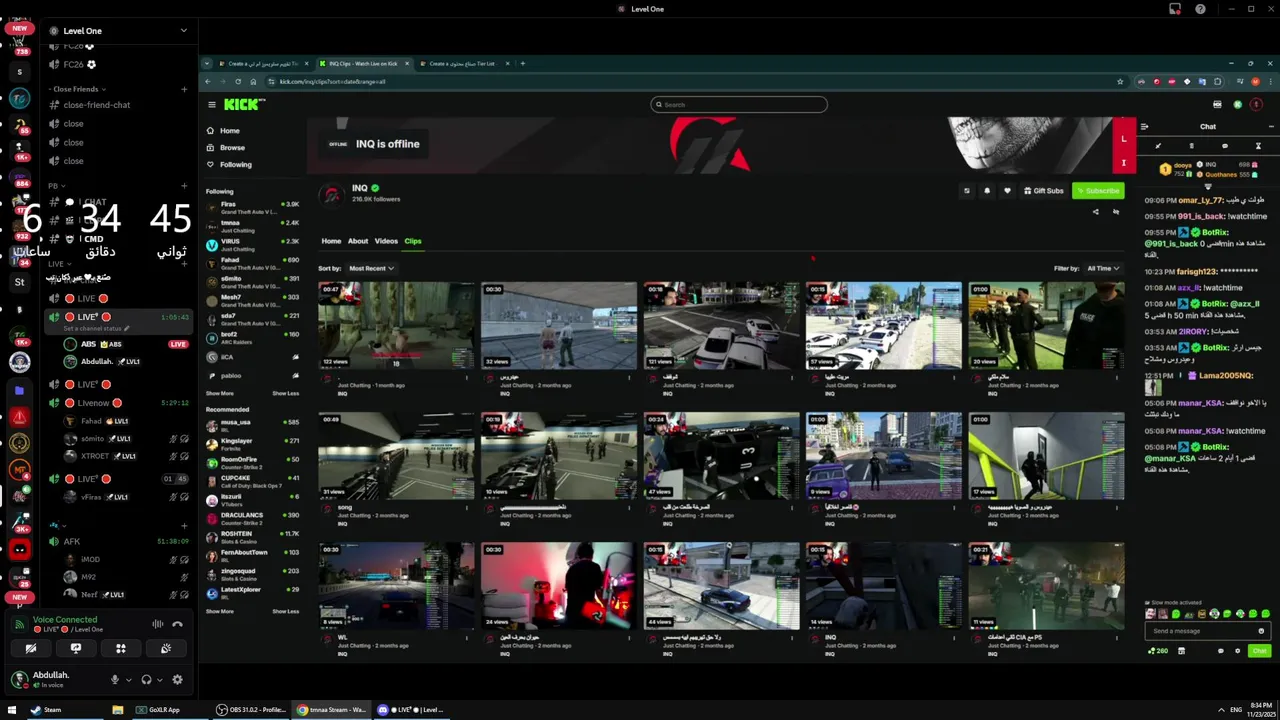Open the Most Recent sort dropdown
The image size is (1280, 720).
tap(371, 268)
